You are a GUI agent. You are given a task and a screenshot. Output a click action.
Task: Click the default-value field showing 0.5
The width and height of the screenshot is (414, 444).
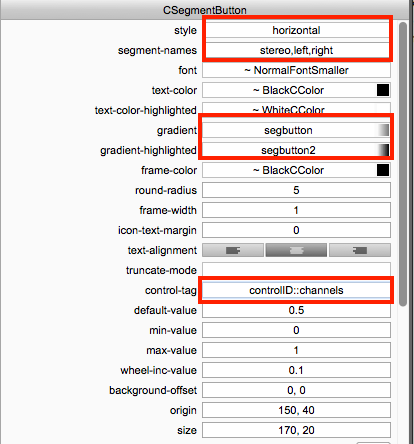[x=296, y=310]
